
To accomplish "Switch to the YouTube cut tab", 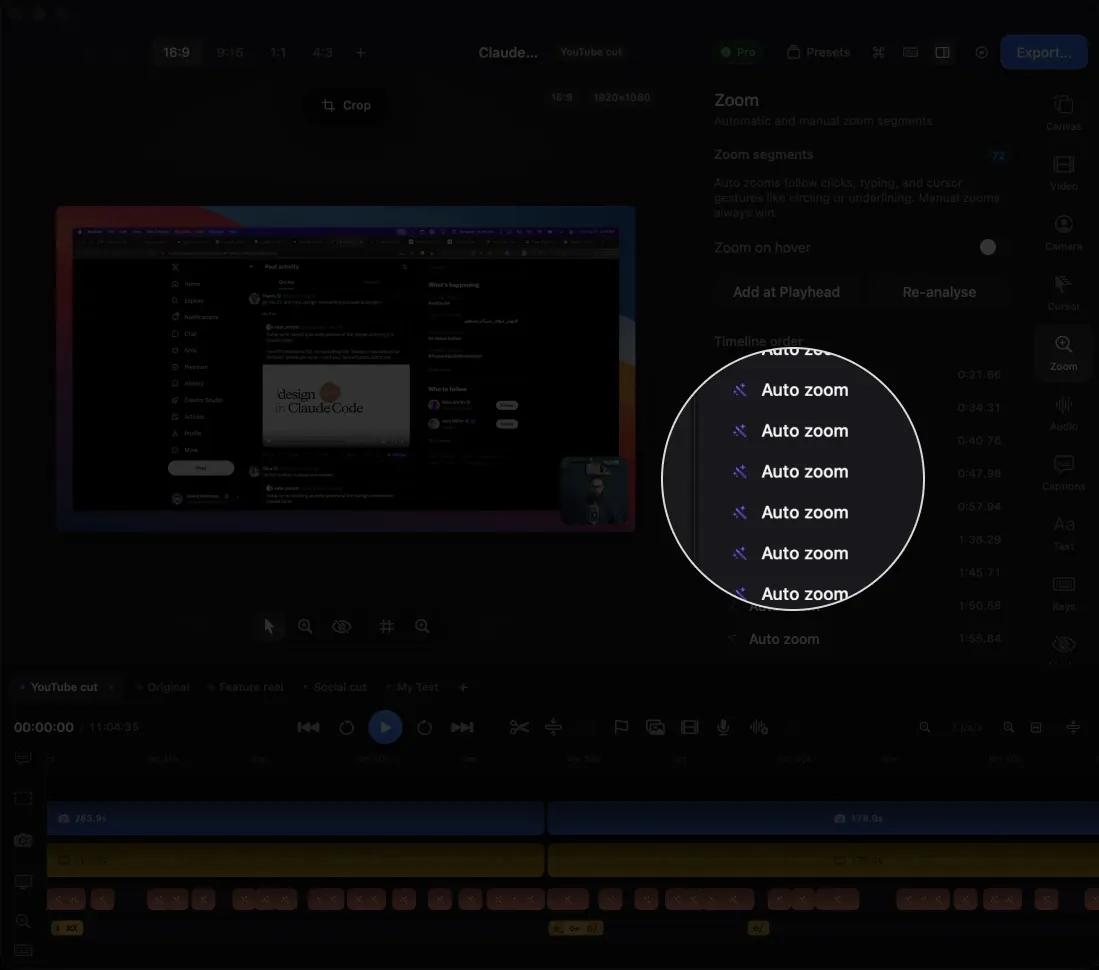I will [x=64, y=687].
